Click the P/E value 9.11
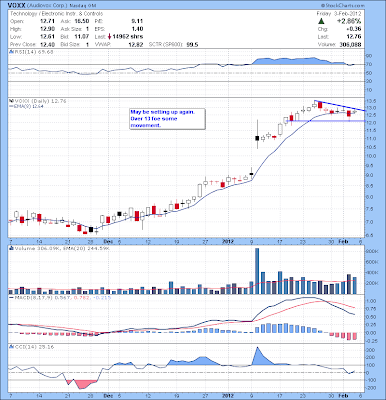The width and height of the screenshot is (386, 400). [137, 21]
